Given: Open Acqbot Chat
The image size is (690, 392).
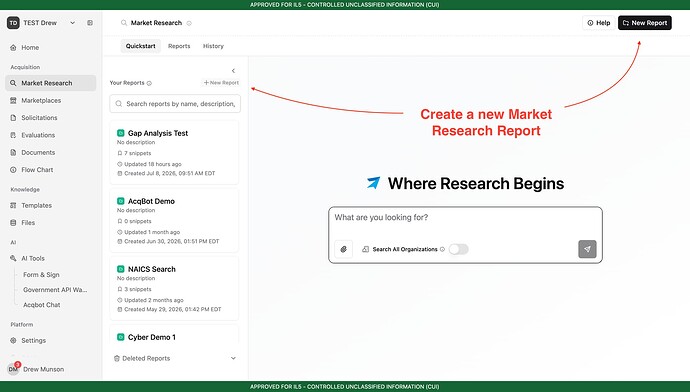Looking at the screenshot, I should (x=42, y=304).
